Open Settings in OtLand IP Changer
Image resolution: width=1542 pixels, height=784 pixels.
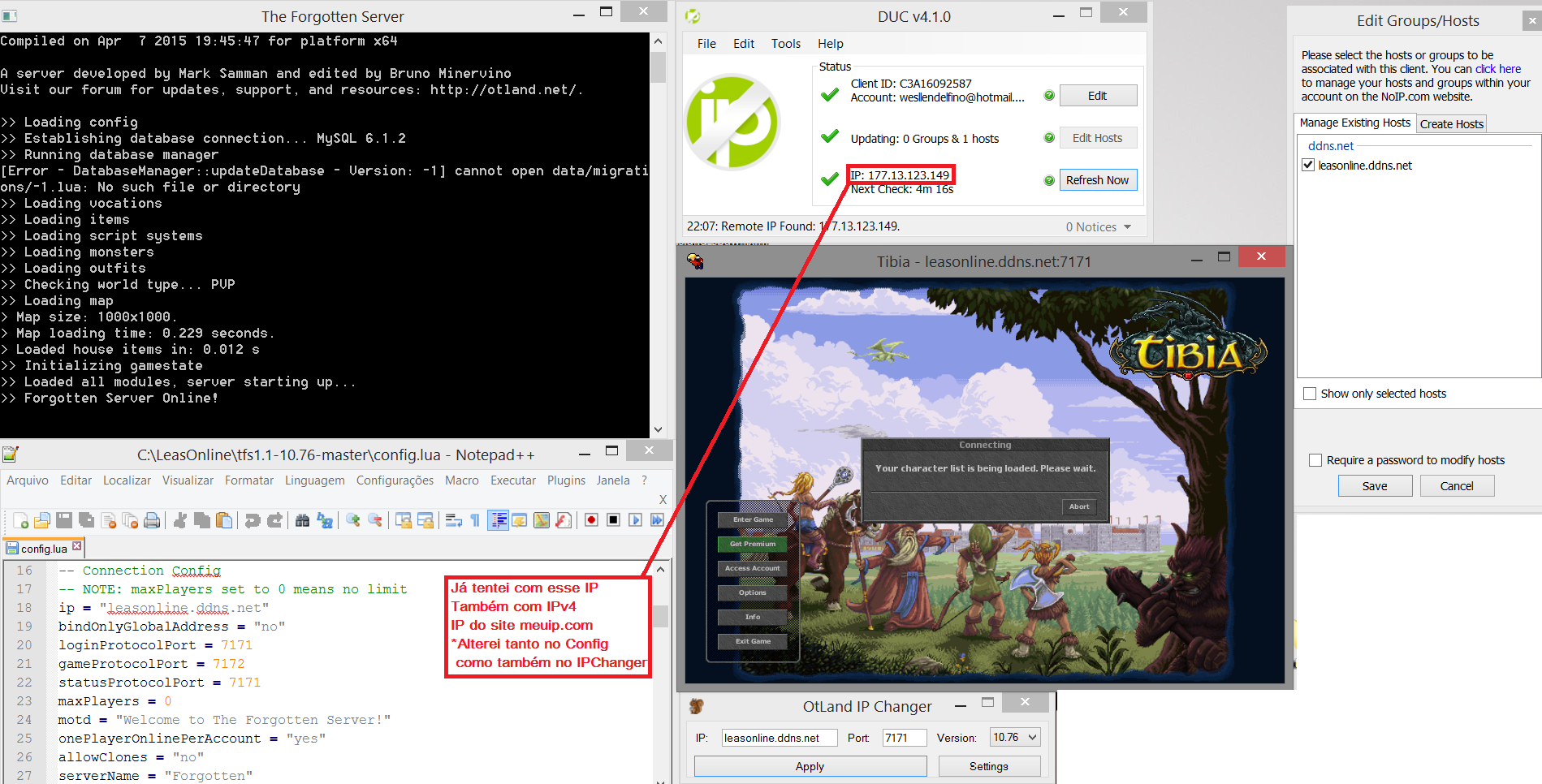point(989,766)
